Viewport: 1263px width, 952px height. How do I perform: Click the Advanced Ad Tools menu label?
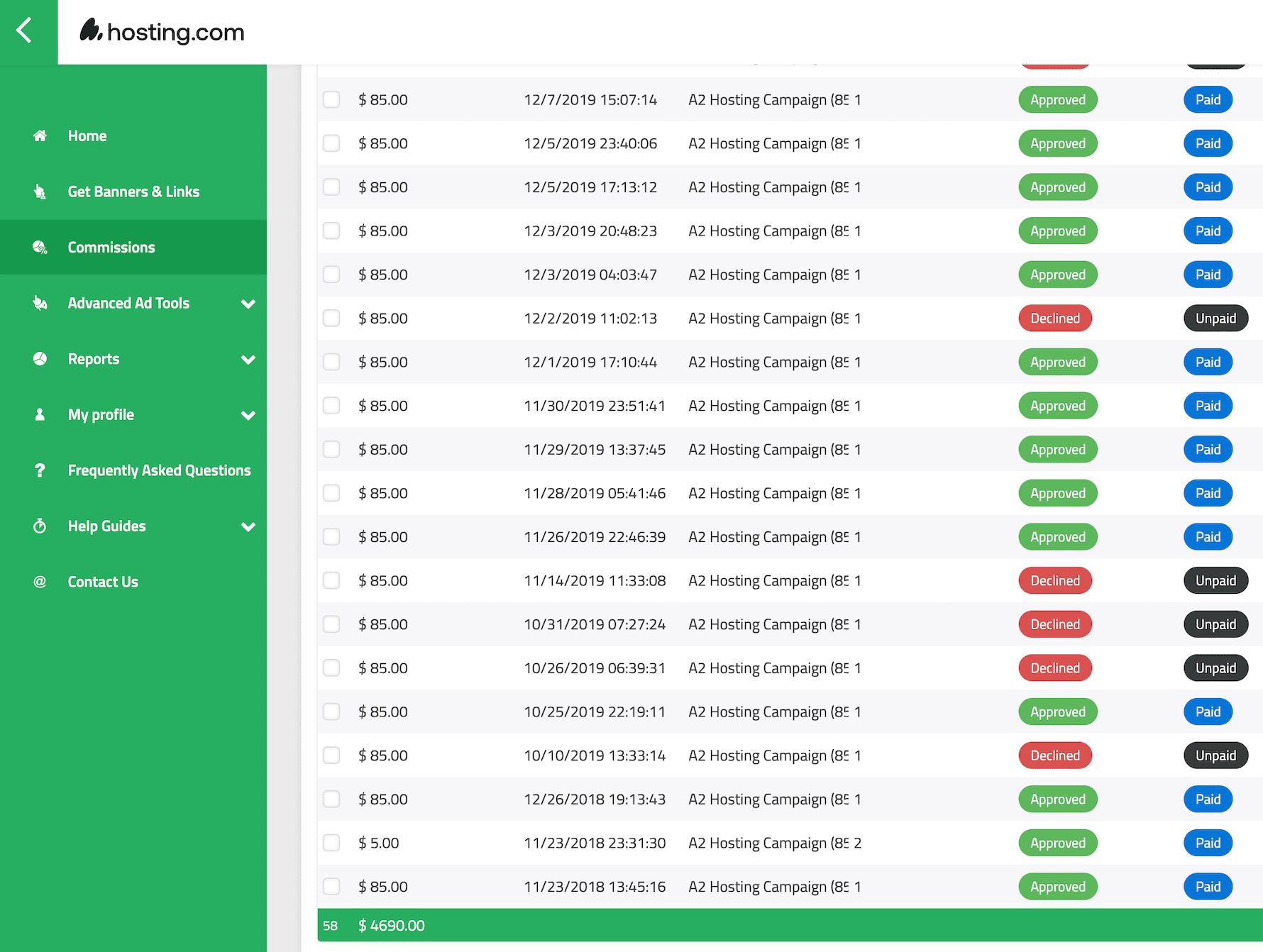click(128, 303)
